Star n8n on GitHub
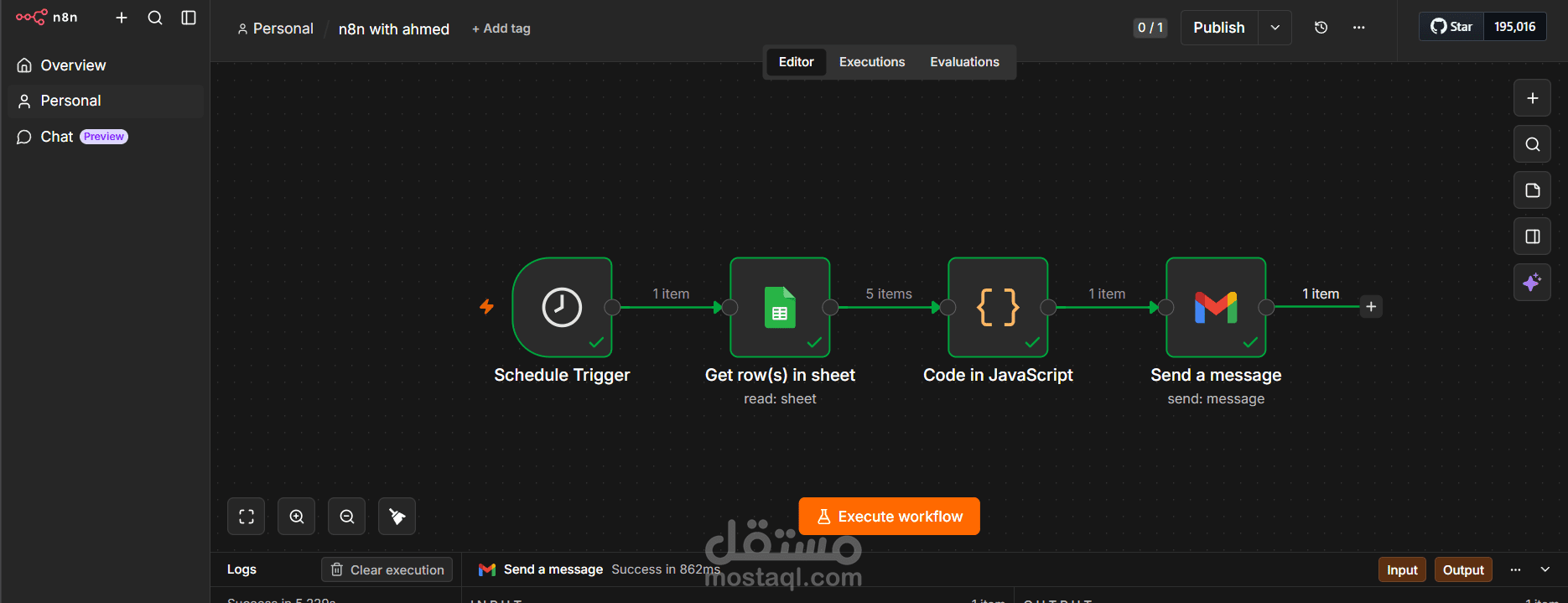This screenshot has height=603, width=1568. (1451, 27)
